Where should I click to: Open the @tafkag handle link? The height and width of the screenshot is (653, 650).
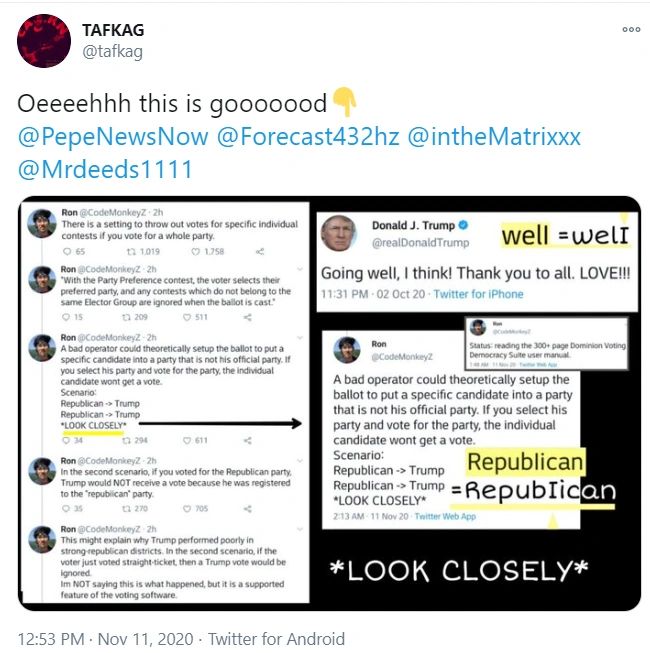(112, 52)
